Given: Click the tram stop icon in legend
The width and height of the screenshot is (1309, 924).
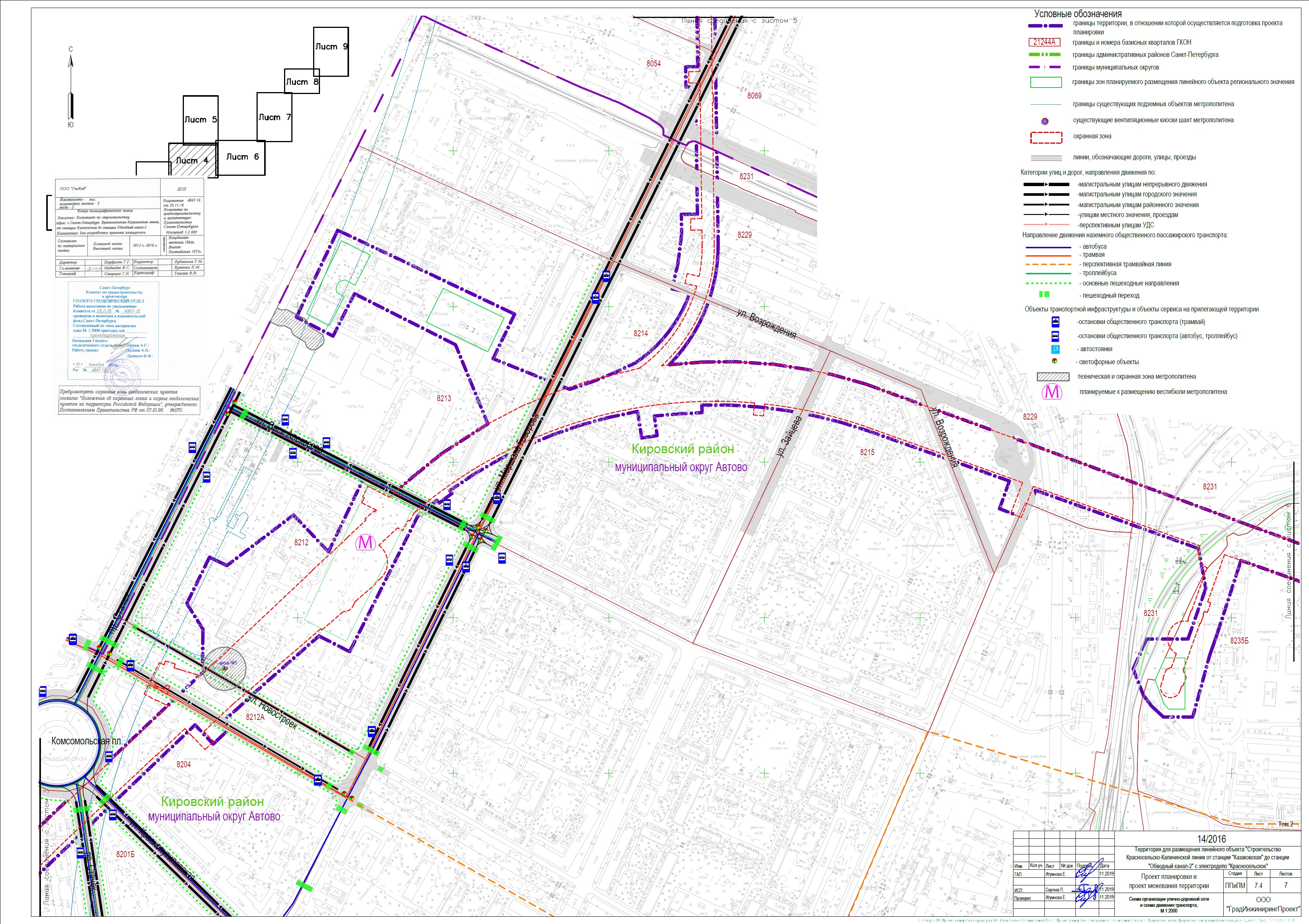Looking at the screenshot, I should click(x=1055, y=321).
